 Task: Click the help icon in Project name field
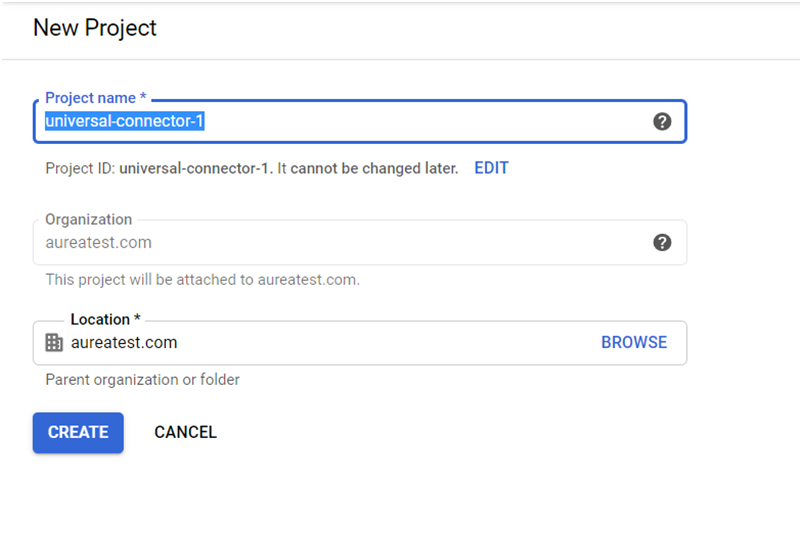(662, 122)
